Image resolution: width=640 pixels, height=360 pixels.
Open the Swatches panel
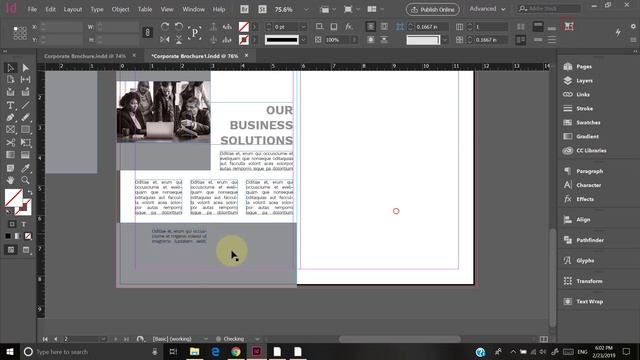588,122
